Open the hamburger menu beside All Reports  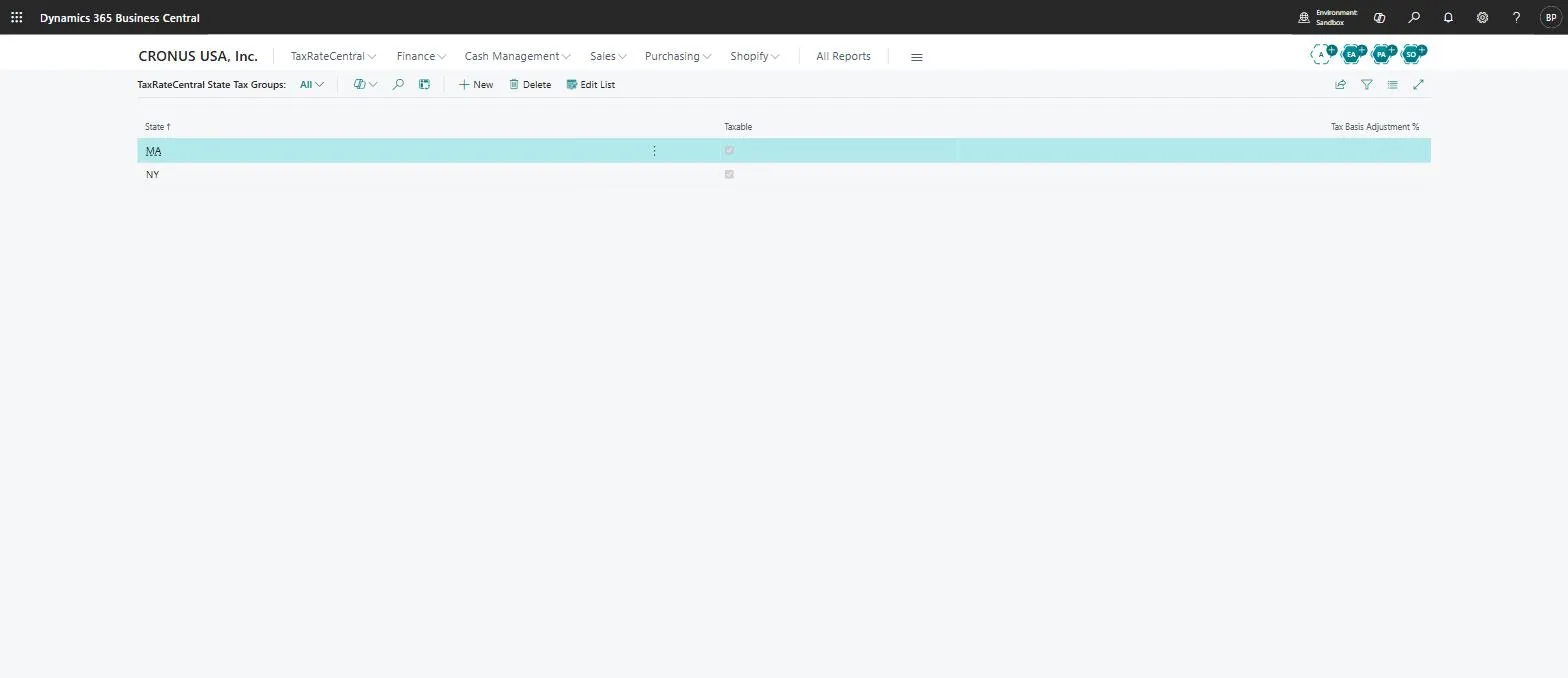coord(916,57)
